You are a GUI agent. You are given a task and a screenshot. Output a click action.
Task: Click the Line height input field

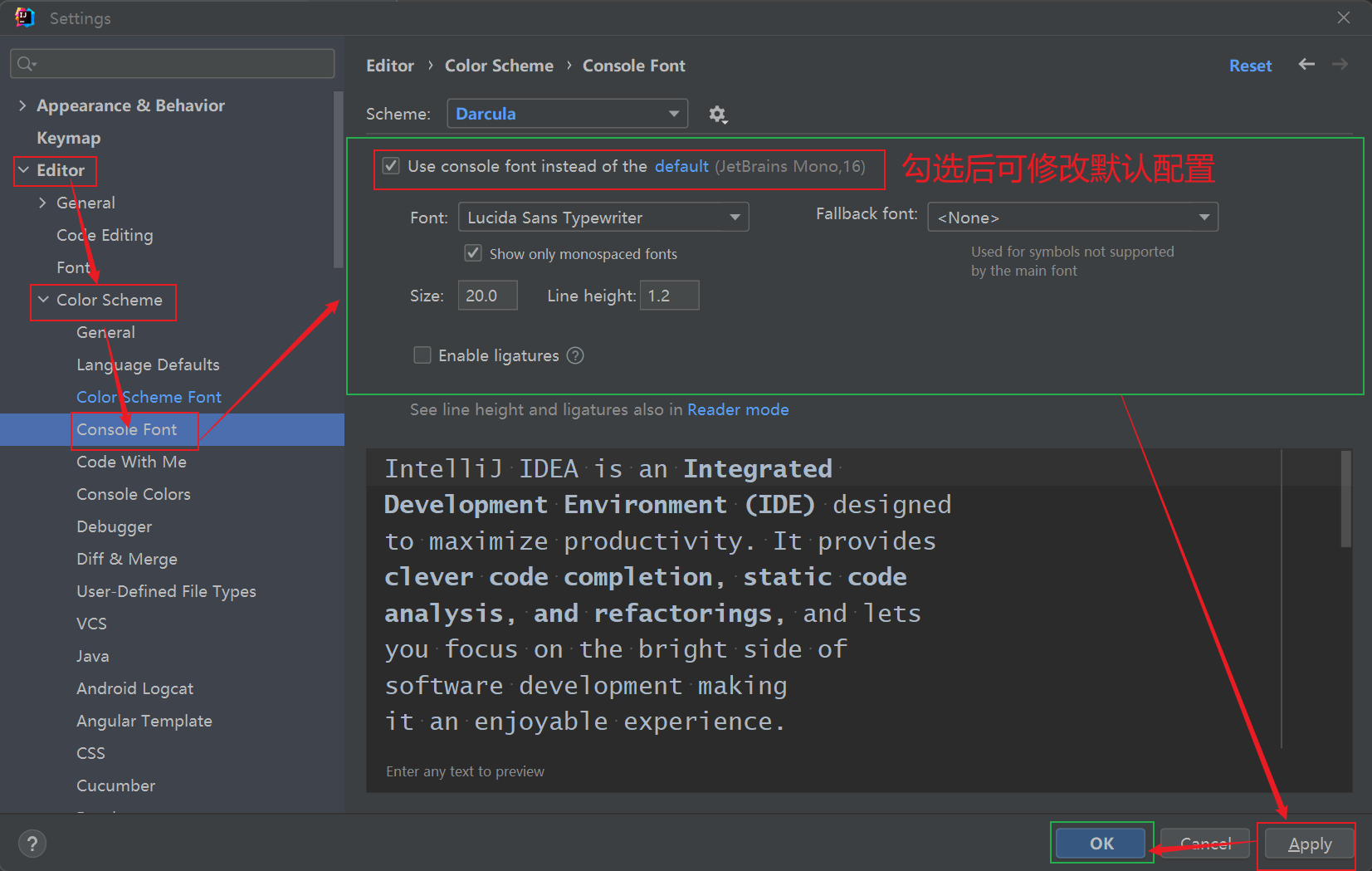point(670,296)
